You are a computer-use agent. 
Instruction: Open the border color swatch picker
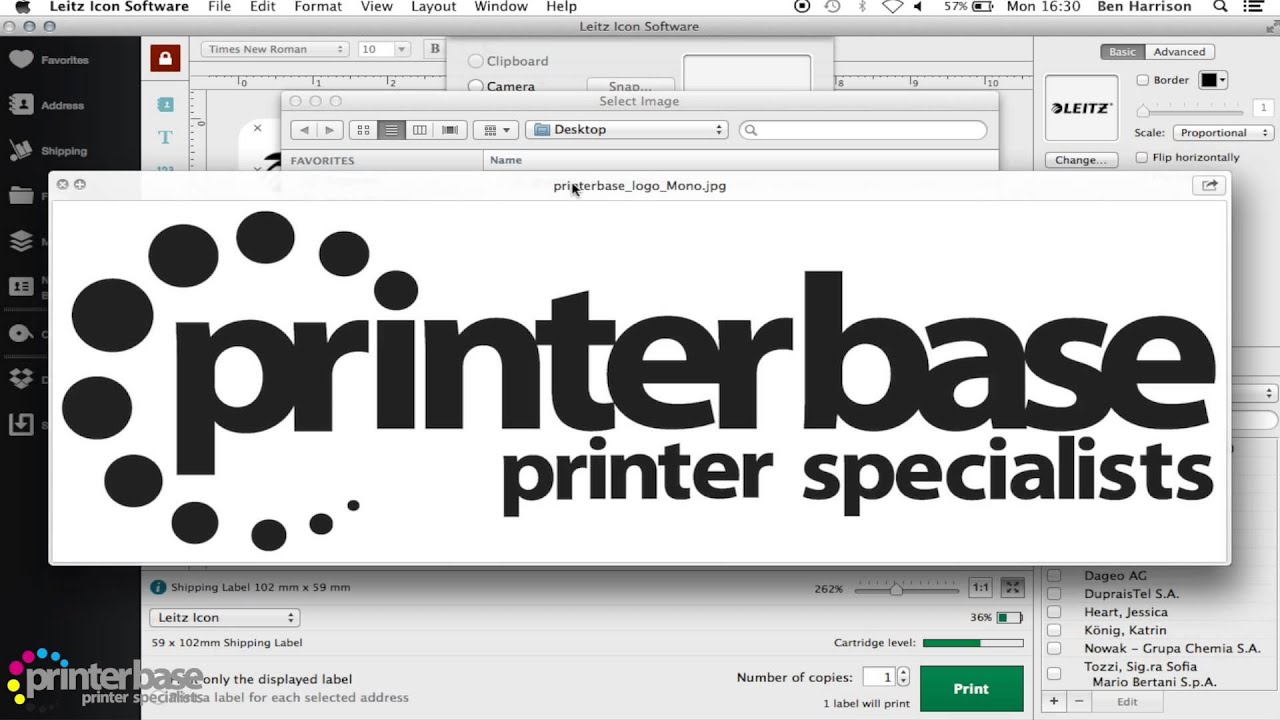pyautogui.click(x=1212, y=80)
